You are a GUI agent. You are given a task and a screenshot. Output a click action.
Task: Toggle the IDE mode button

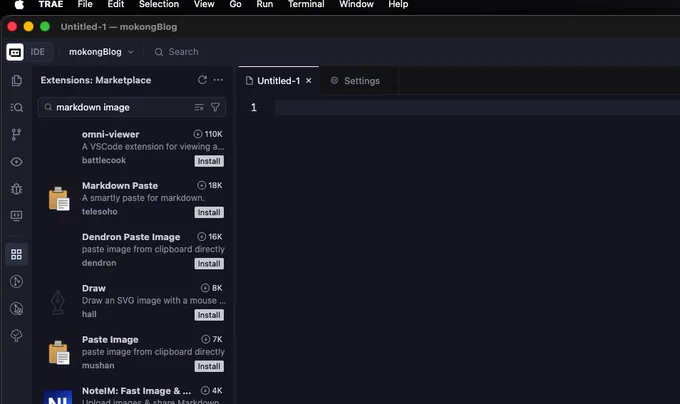[x=37, y=52]
